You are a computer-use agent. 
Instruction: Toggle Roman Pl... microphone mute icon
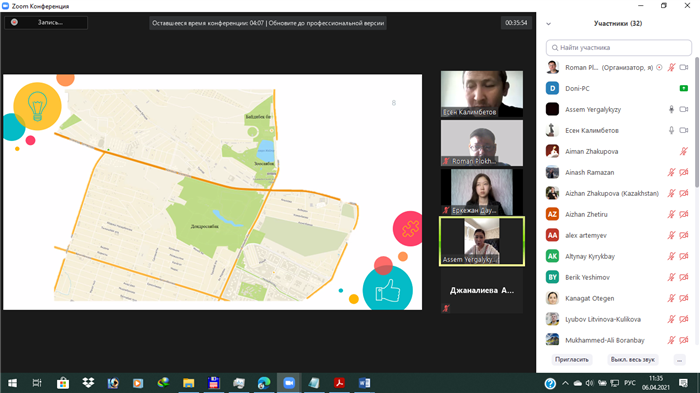pyautogui.click(x=671, y=67)
